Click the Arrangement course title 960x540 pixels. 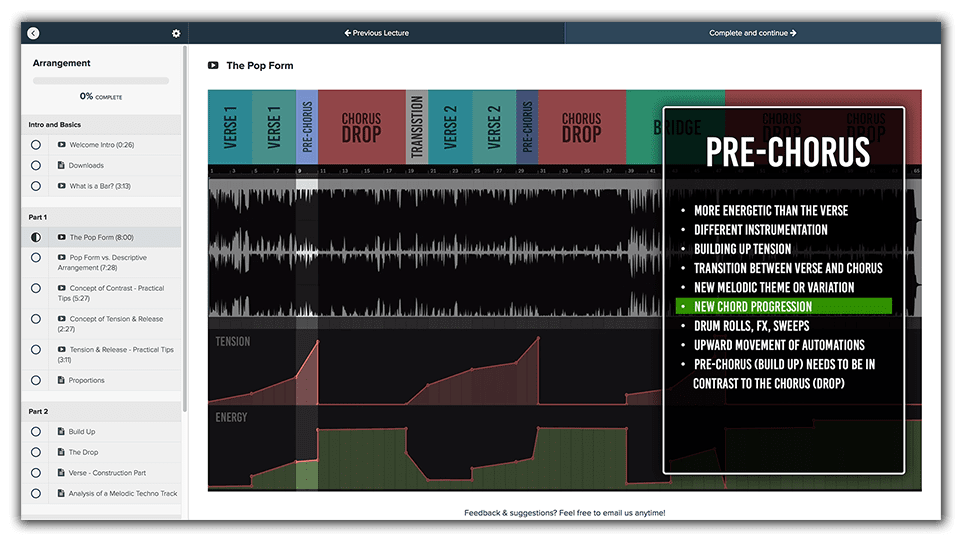click(61, 63)
